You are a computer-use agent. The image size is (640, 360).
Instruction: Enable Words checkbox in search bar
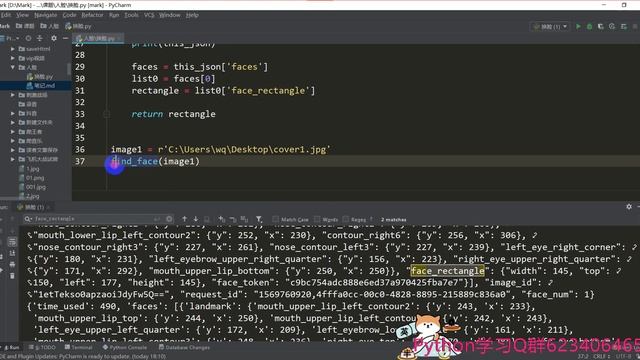point(317,220)
